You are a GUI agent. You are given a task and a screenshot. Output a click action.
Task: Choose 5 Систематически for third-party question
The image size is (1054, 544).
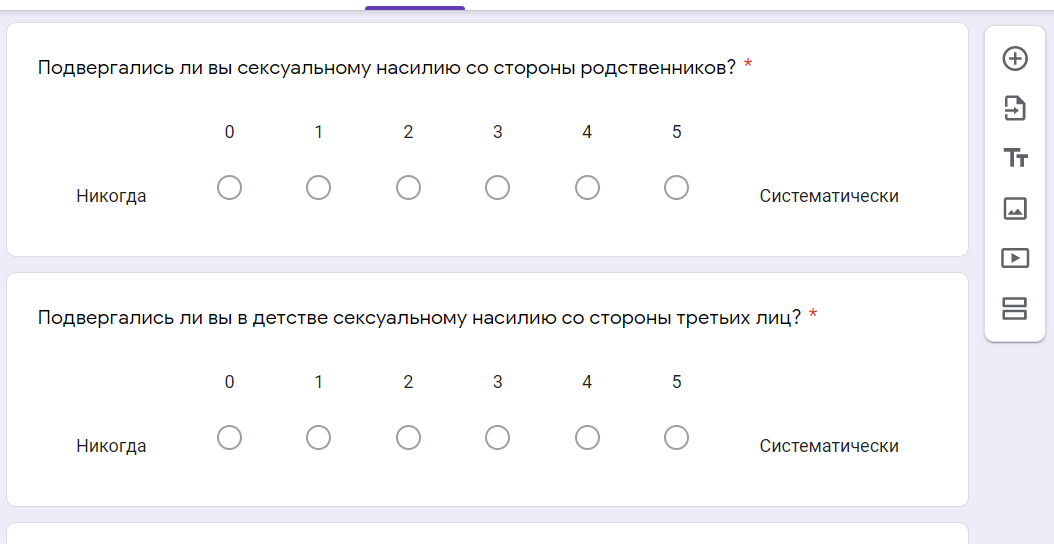click(676, 438)
